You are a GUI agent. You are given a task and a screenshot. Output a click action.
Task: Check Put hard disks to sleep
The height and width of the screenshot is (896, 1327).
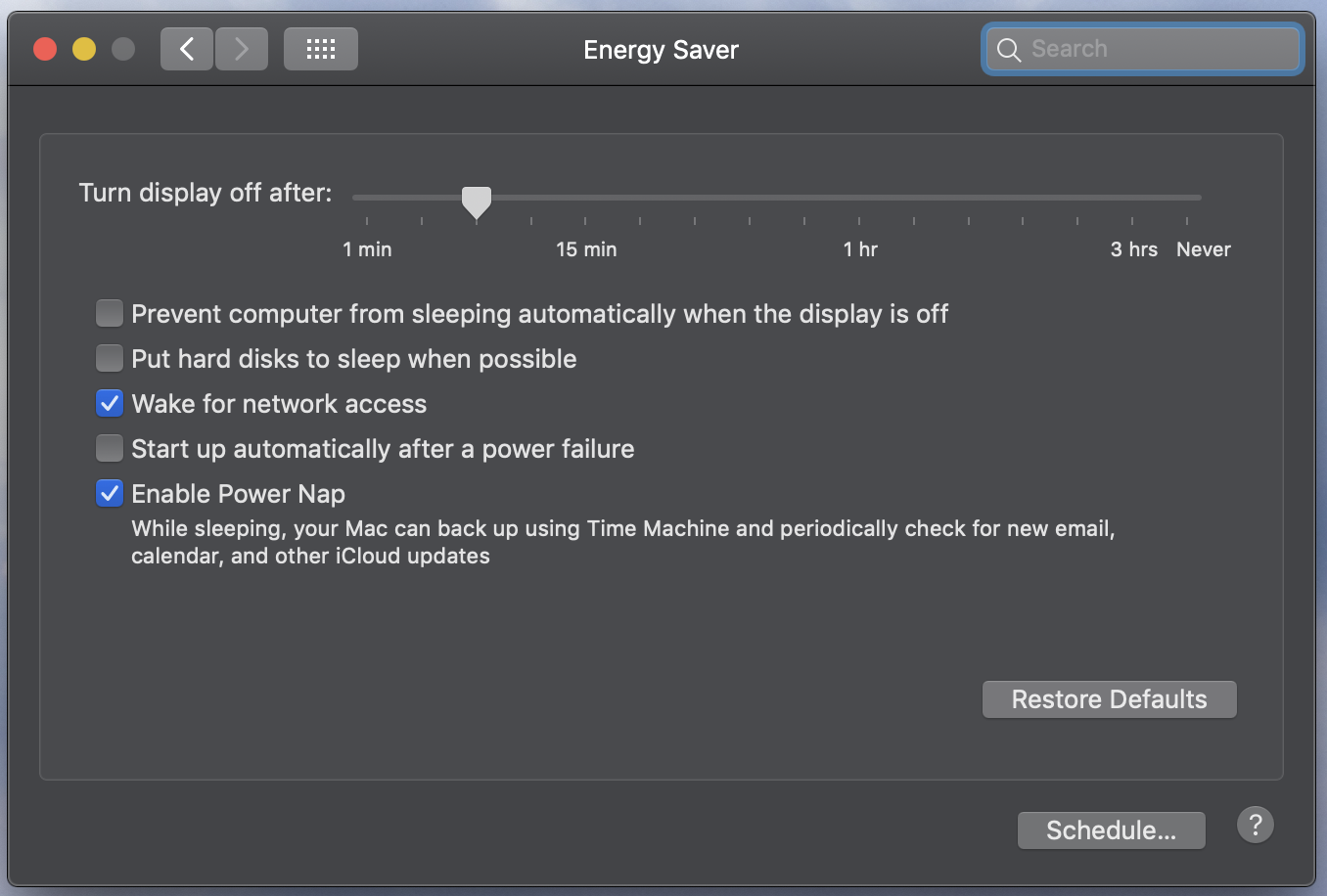click(110, 359)
